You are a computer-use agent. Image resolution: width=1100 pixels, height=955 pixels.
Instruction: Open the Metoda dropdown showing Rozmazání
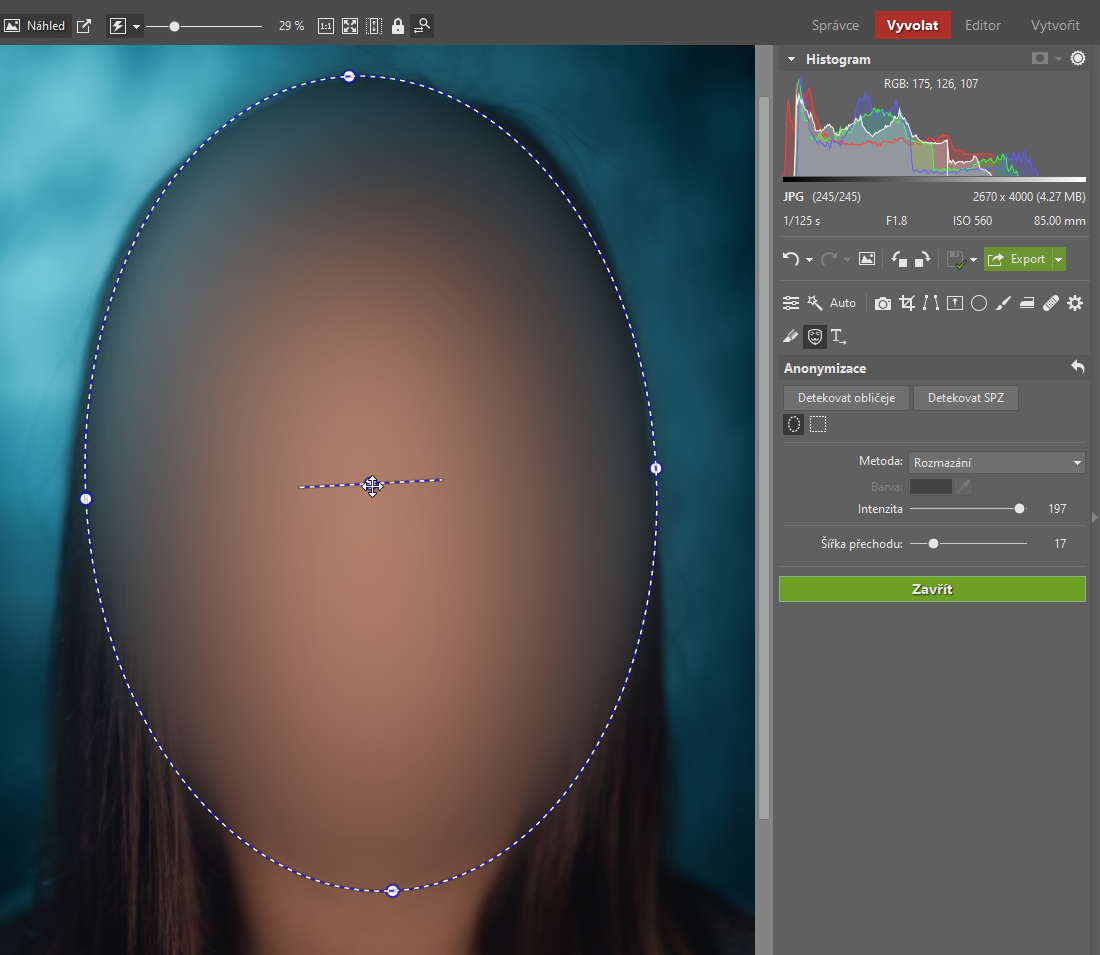click(x=997, y=462)
